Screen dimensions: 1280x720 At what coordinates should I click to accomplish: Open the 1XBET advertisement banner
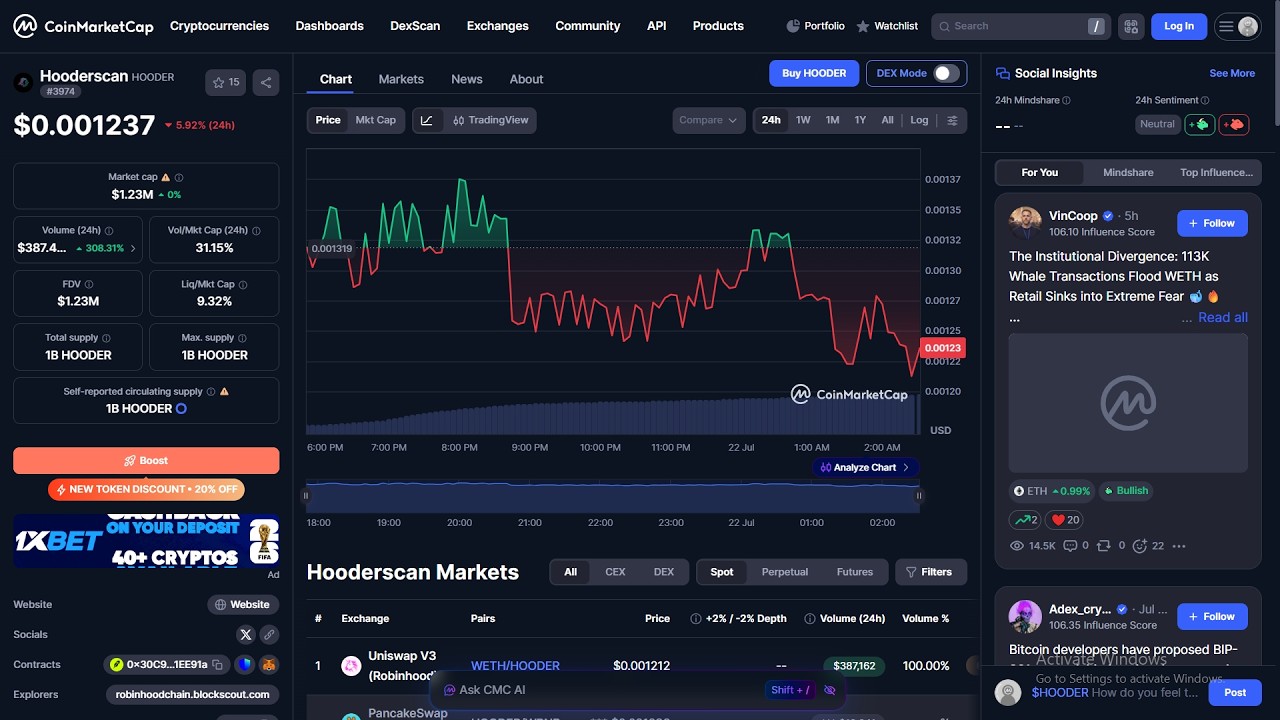pos(146,541)
